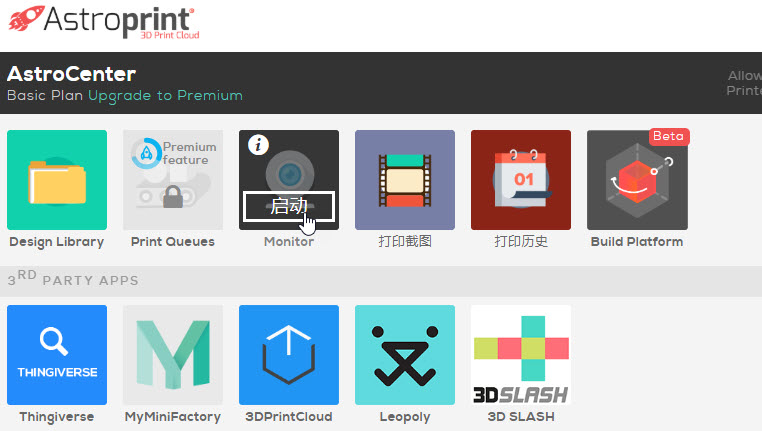The image size is (762, 431).
Task: Click the 打印截图 label
Action: [405, 241]
